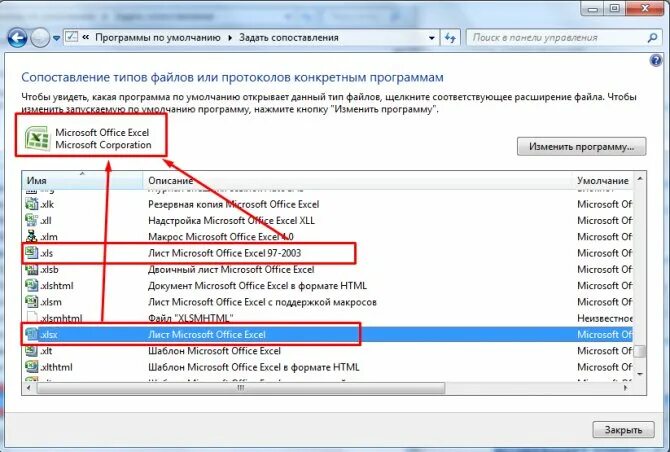The width and height of the screenshot is (670, 452).
Task: Maximize the control panel window
Action: coord(614,9)
